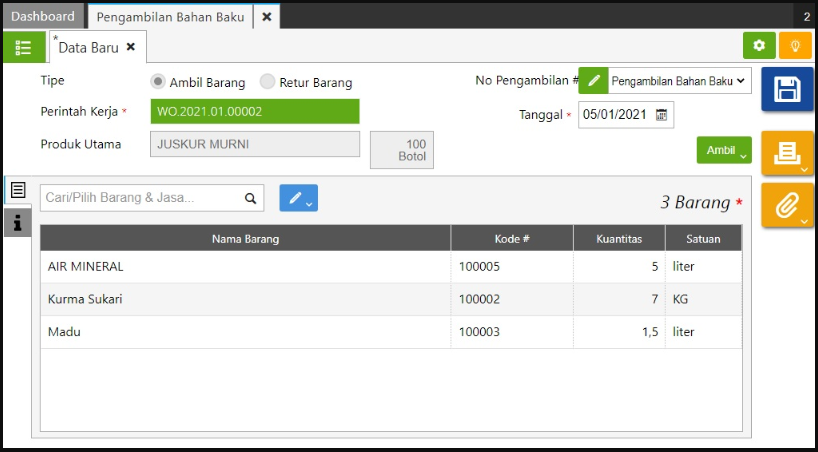
Task: Open the blue pencil edit dropdown
Action: [x=298, y=198]
